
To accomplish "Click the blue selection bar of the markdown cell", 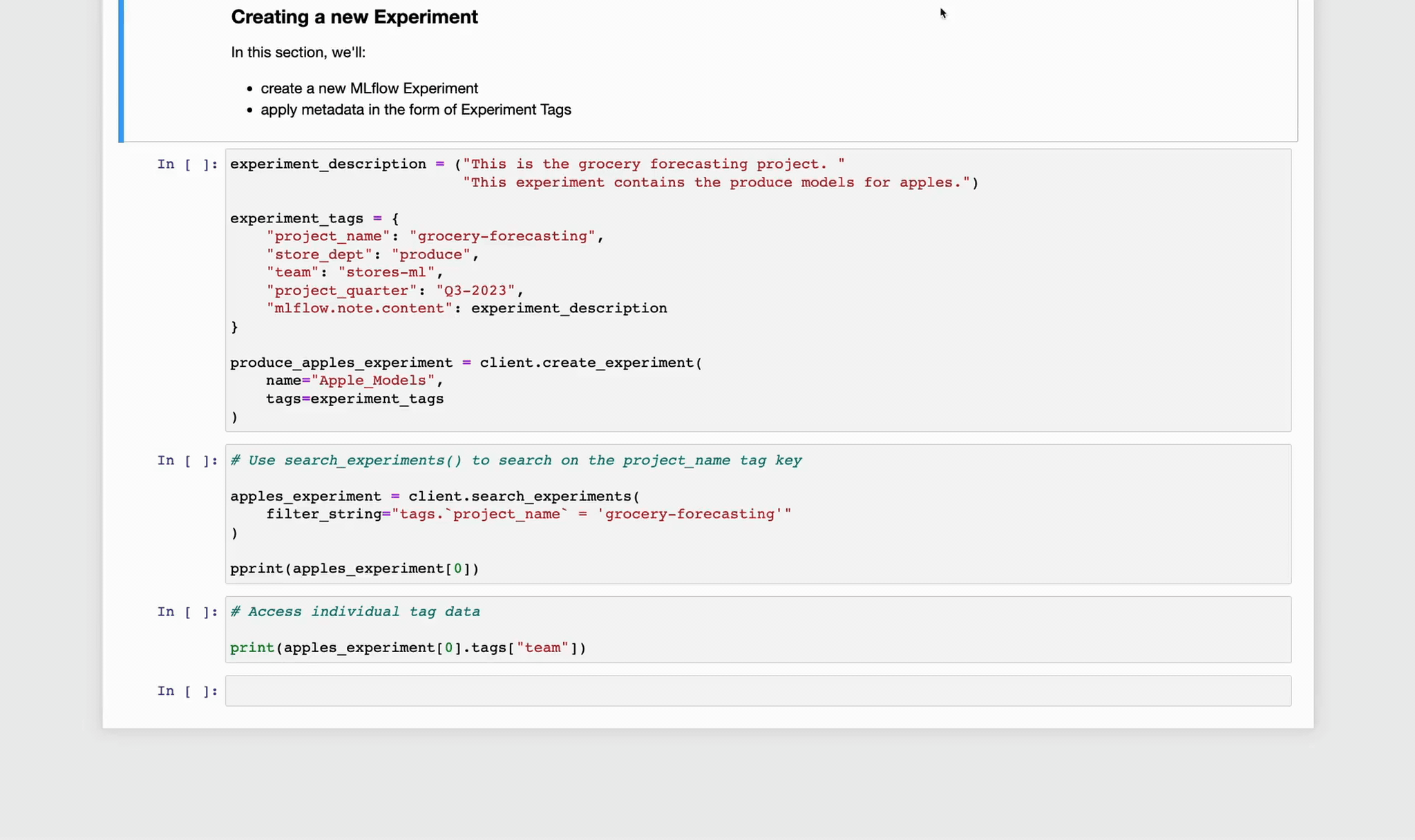I will coord(121,69).
